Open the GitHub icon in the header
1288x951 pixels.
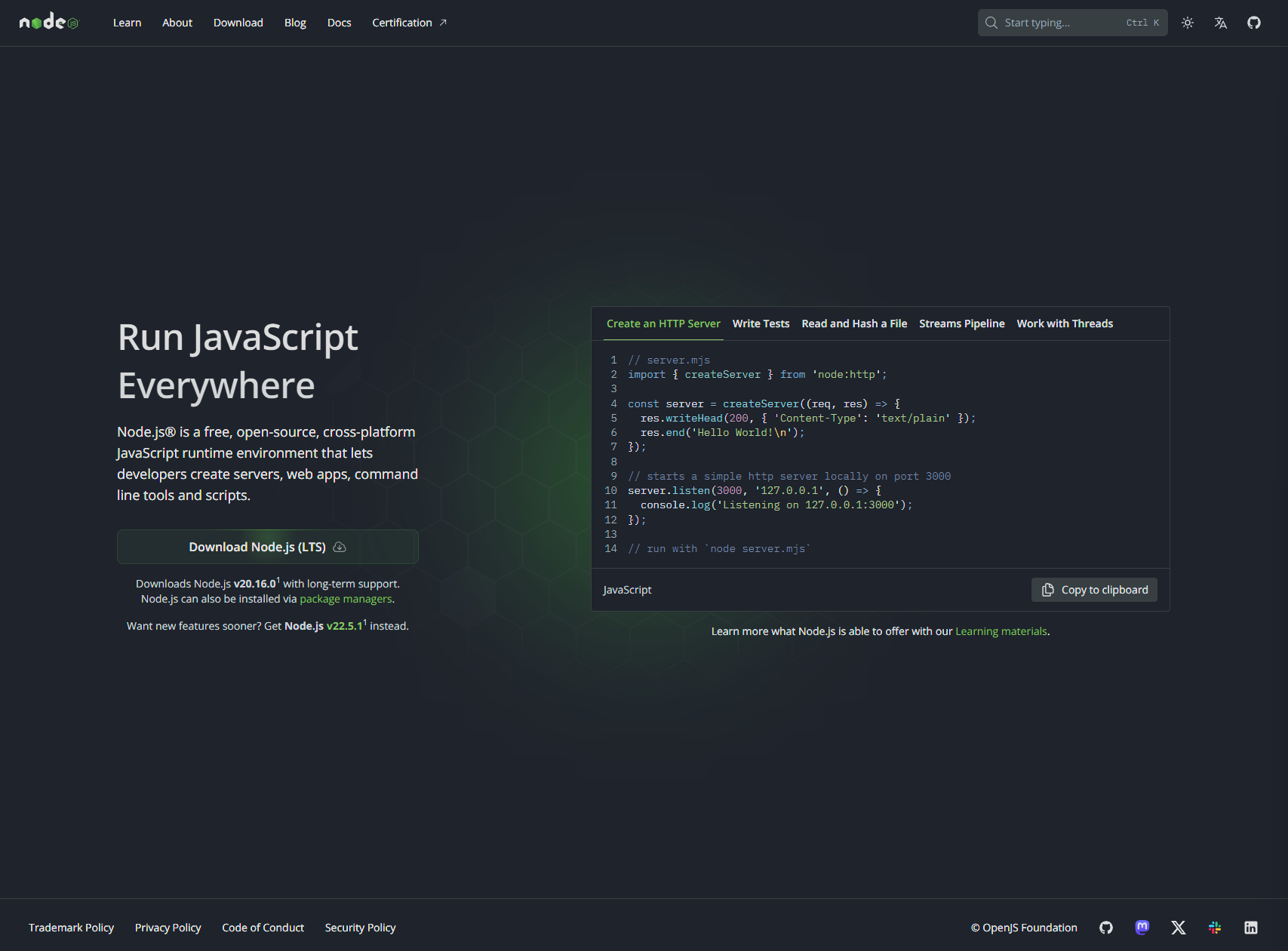point(1254,23)
